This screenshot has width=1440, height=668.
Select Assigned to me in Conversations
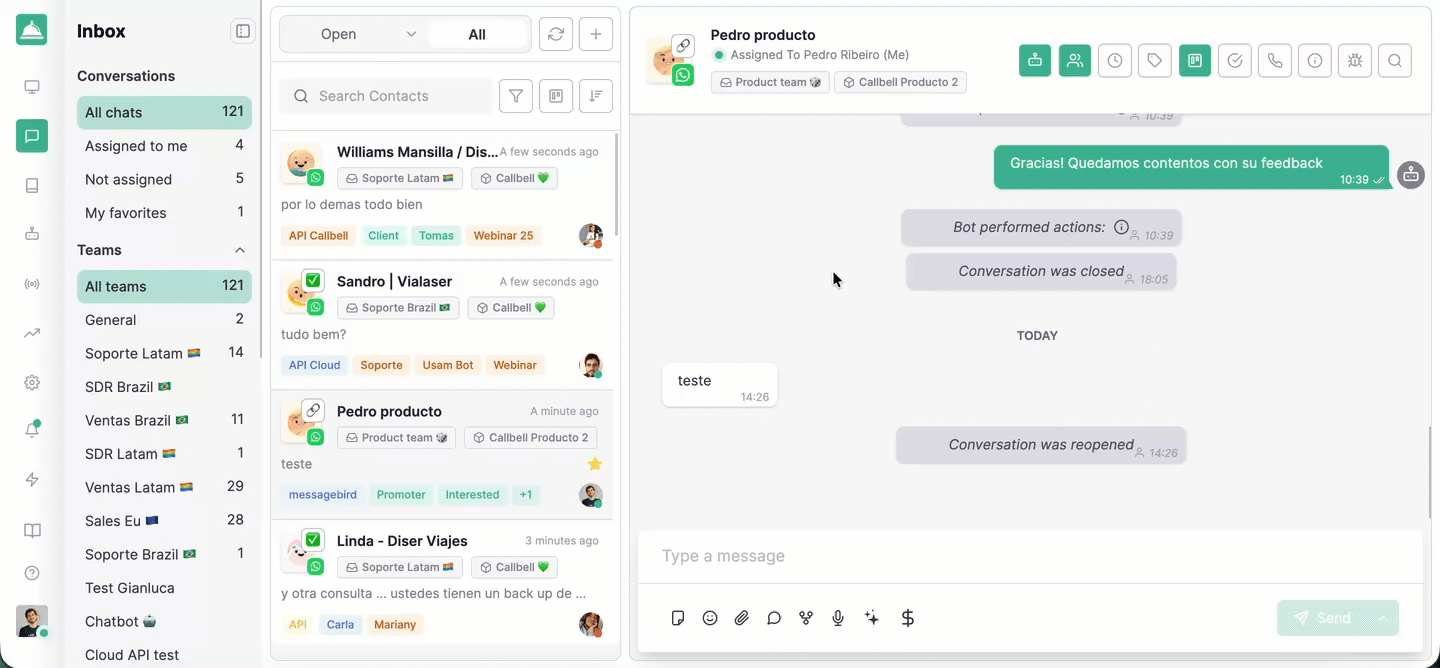pos(164,146)
